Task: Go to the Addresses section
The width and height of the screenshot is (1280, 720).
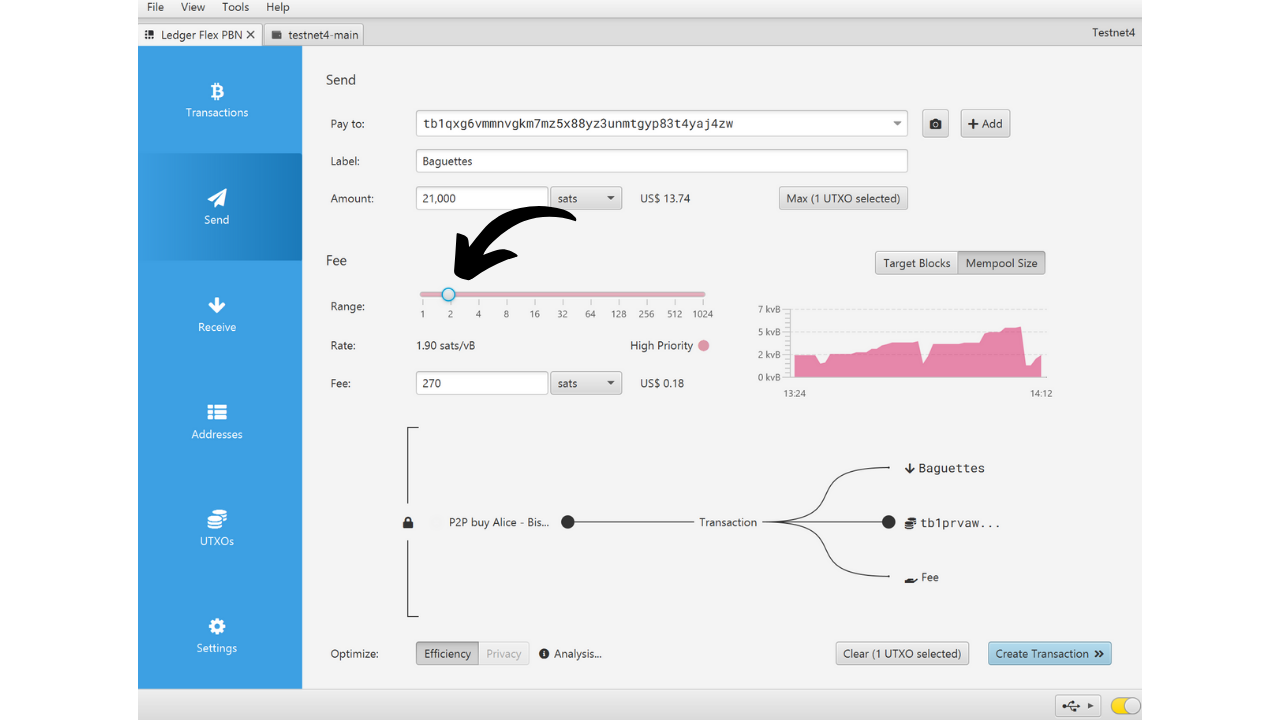Action: pos(217,421)
